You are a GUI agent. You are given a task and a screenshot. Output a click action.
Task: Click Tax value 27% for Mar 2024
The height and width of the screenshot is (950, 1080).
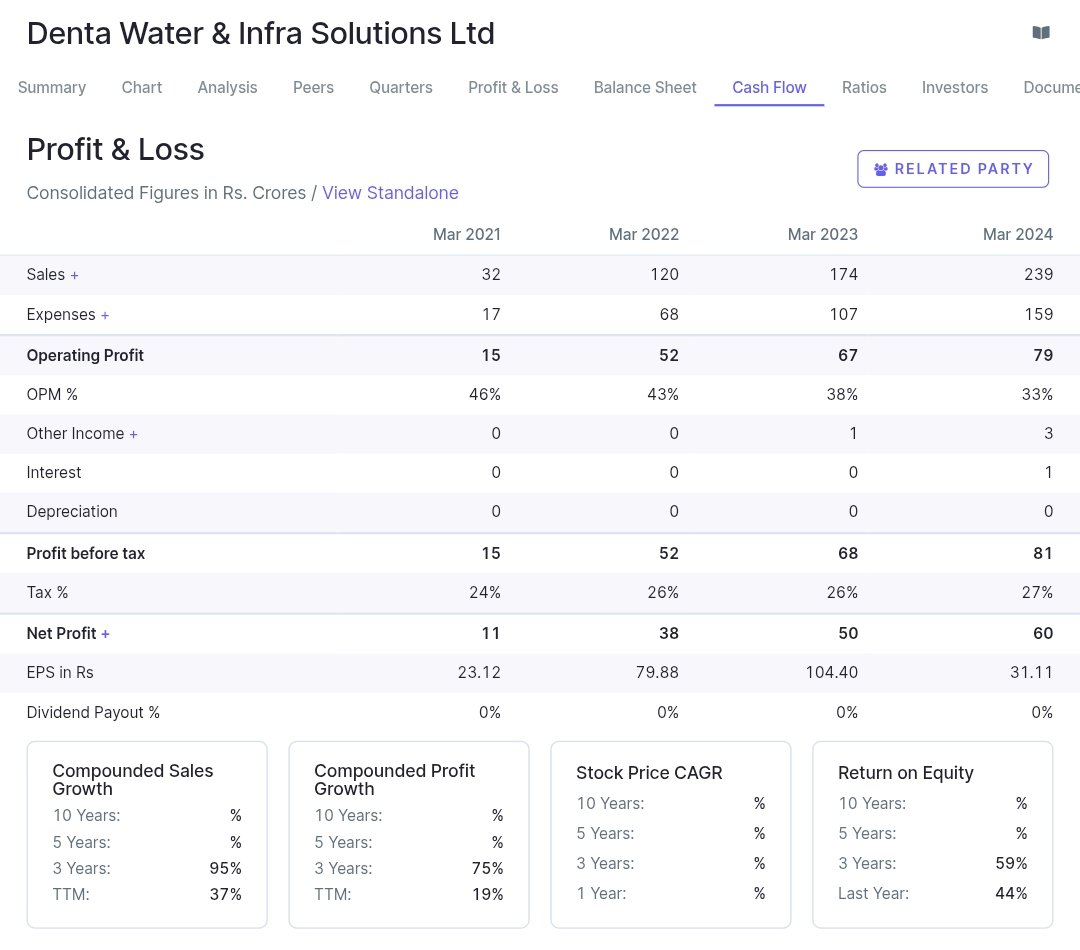[x=1037, y=592]
